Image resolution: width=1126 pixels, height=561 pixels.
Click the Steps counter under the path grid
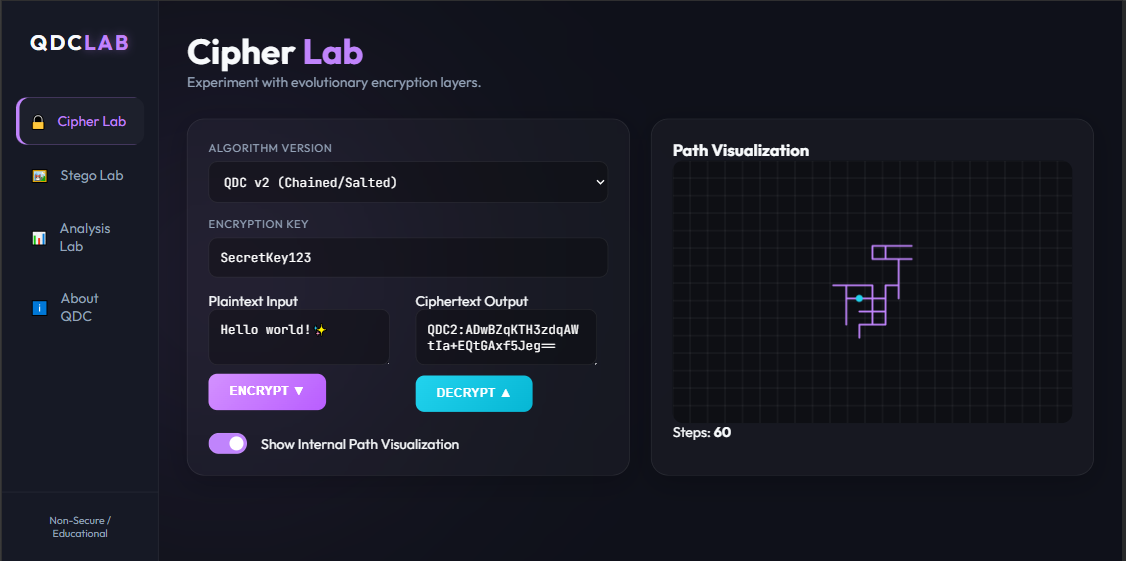click(x=702, y=433)
